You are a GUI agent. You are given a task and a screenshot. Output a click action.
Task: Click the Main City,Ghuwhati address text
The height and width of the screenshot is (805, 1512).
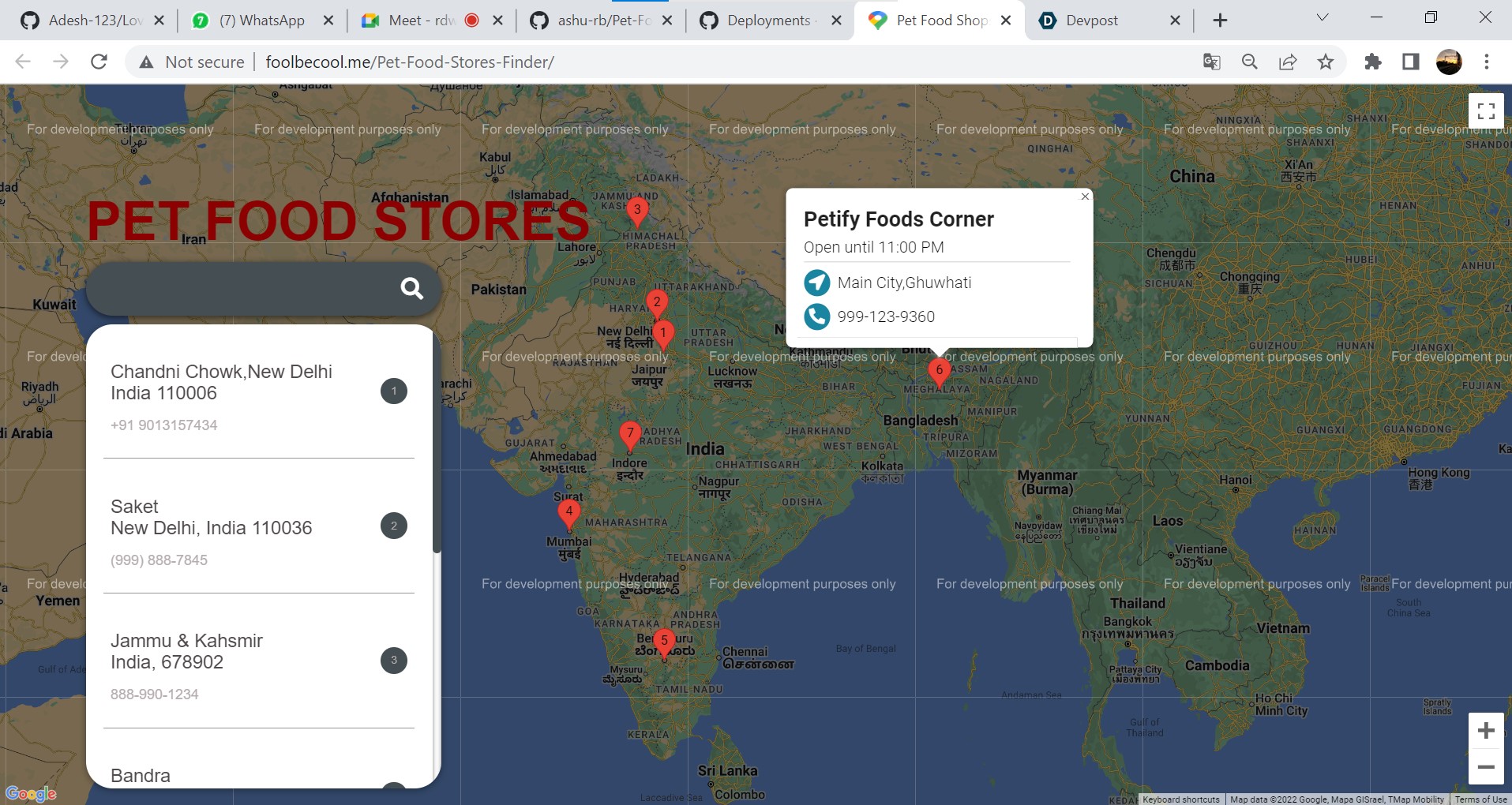[x=905, y=283]
